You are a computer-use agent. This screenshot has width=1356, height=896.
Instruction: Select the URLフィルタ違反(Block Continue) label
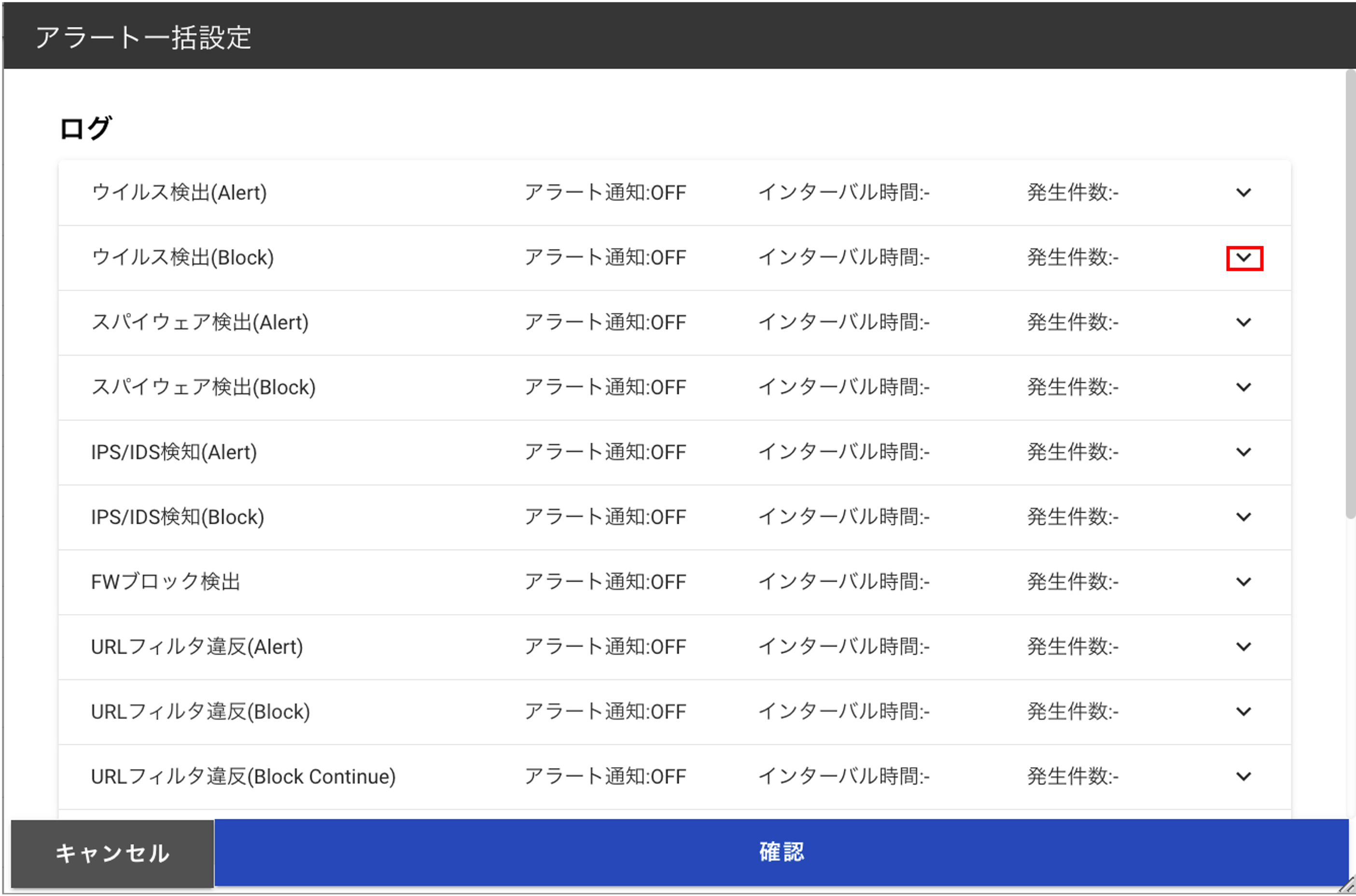pyautogui.click(x=243, y=777)
